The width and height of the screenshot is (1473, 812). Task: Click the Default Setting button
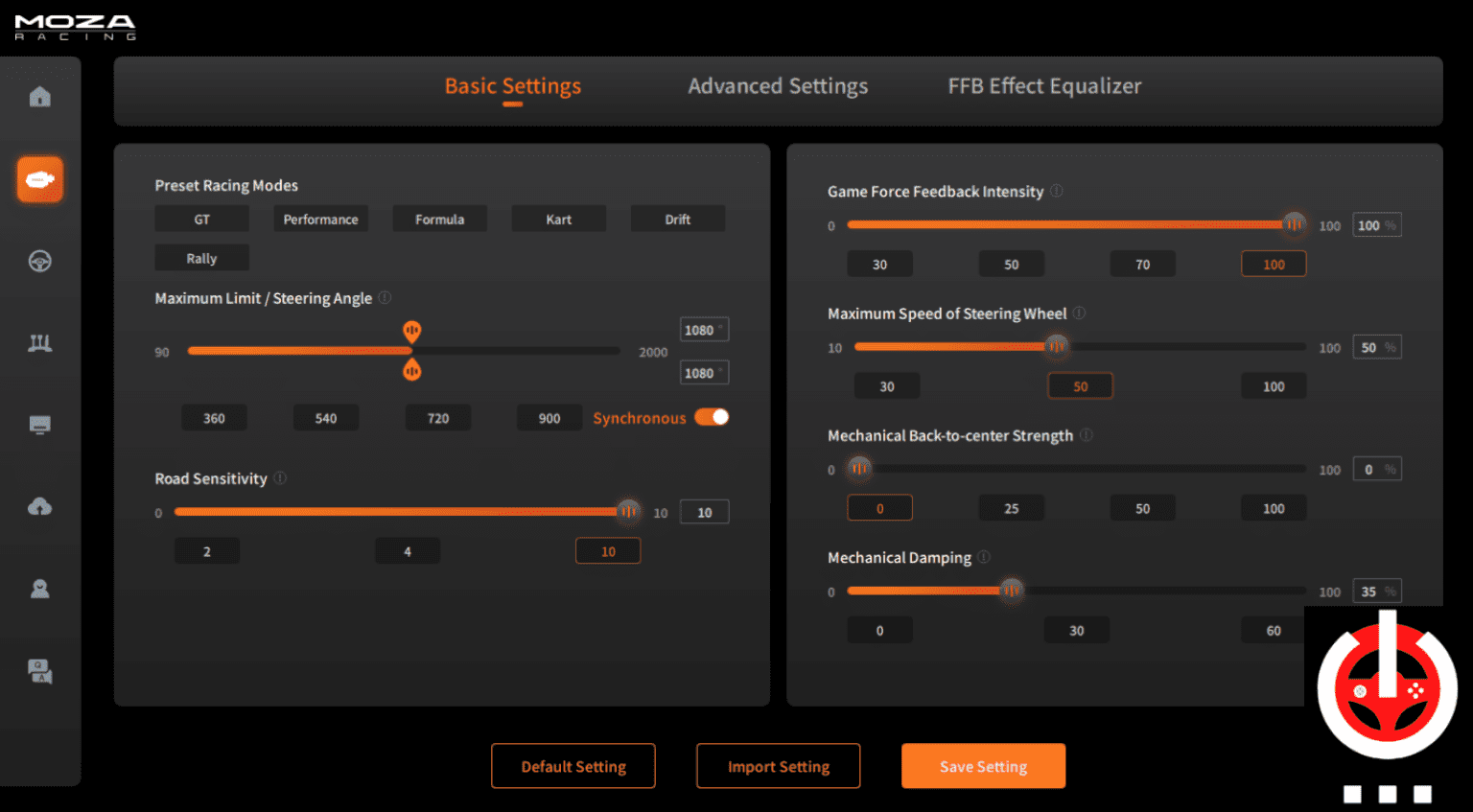[x=573, y=766]
